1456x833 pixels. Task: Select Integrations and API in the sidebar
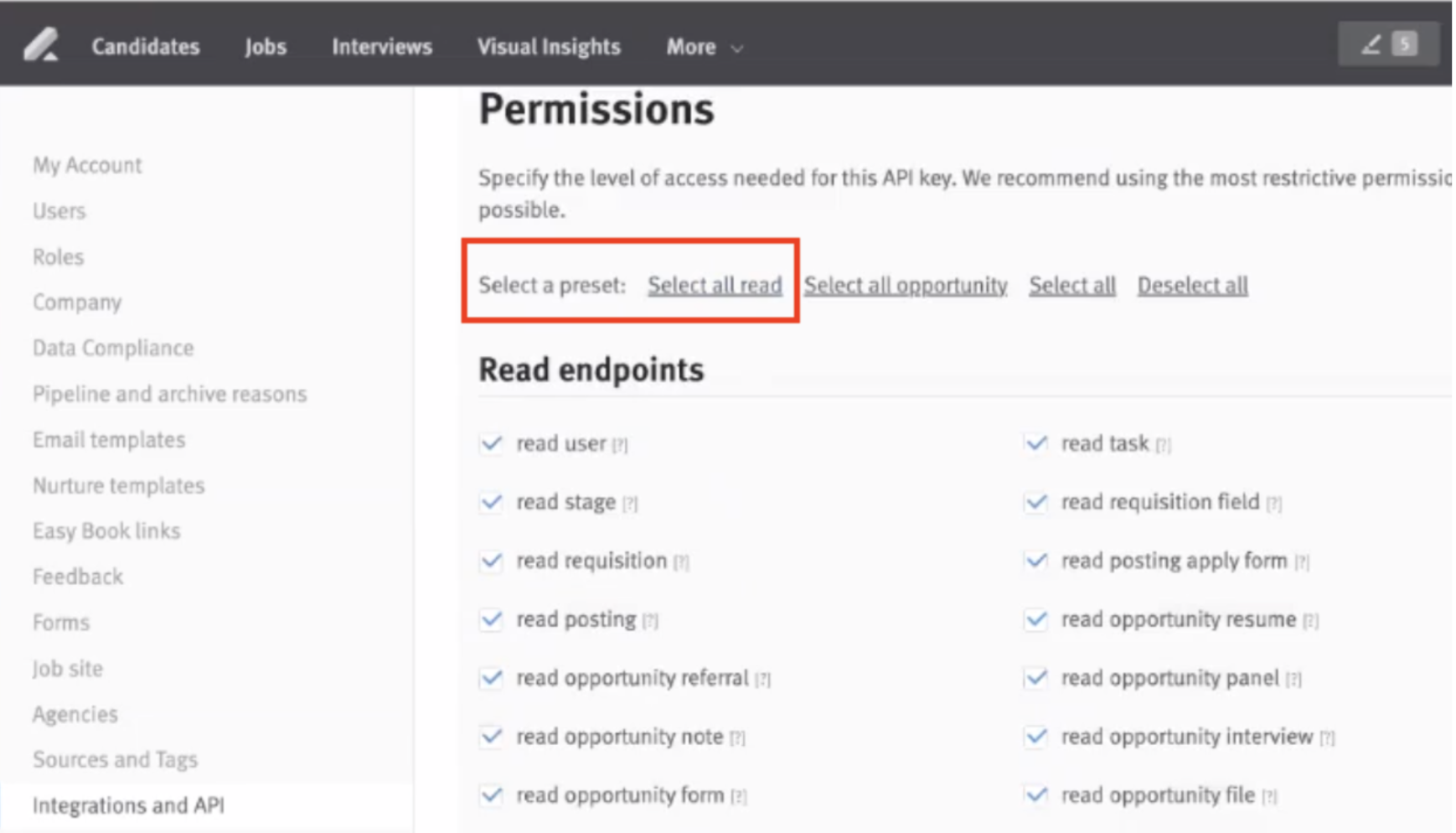pos(127,805)
